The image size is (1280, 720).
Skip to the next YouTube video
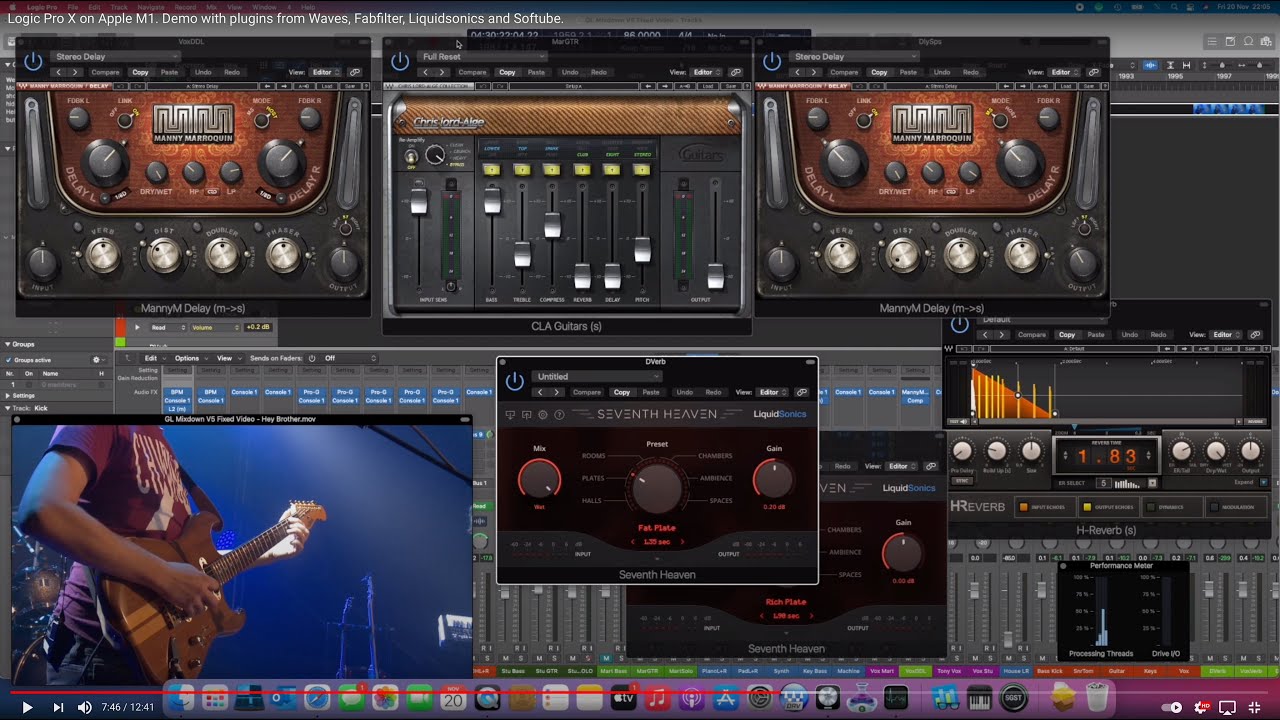click(58, 707)
